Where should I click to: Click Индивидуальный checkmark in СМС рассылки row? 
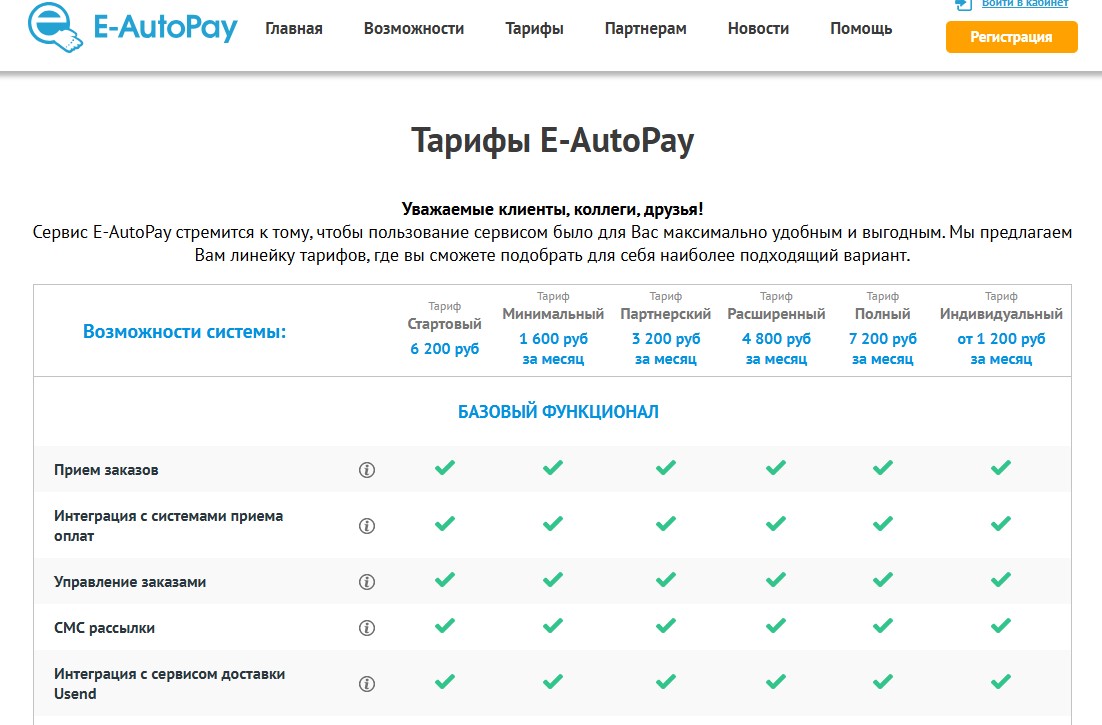(1000, 625)
